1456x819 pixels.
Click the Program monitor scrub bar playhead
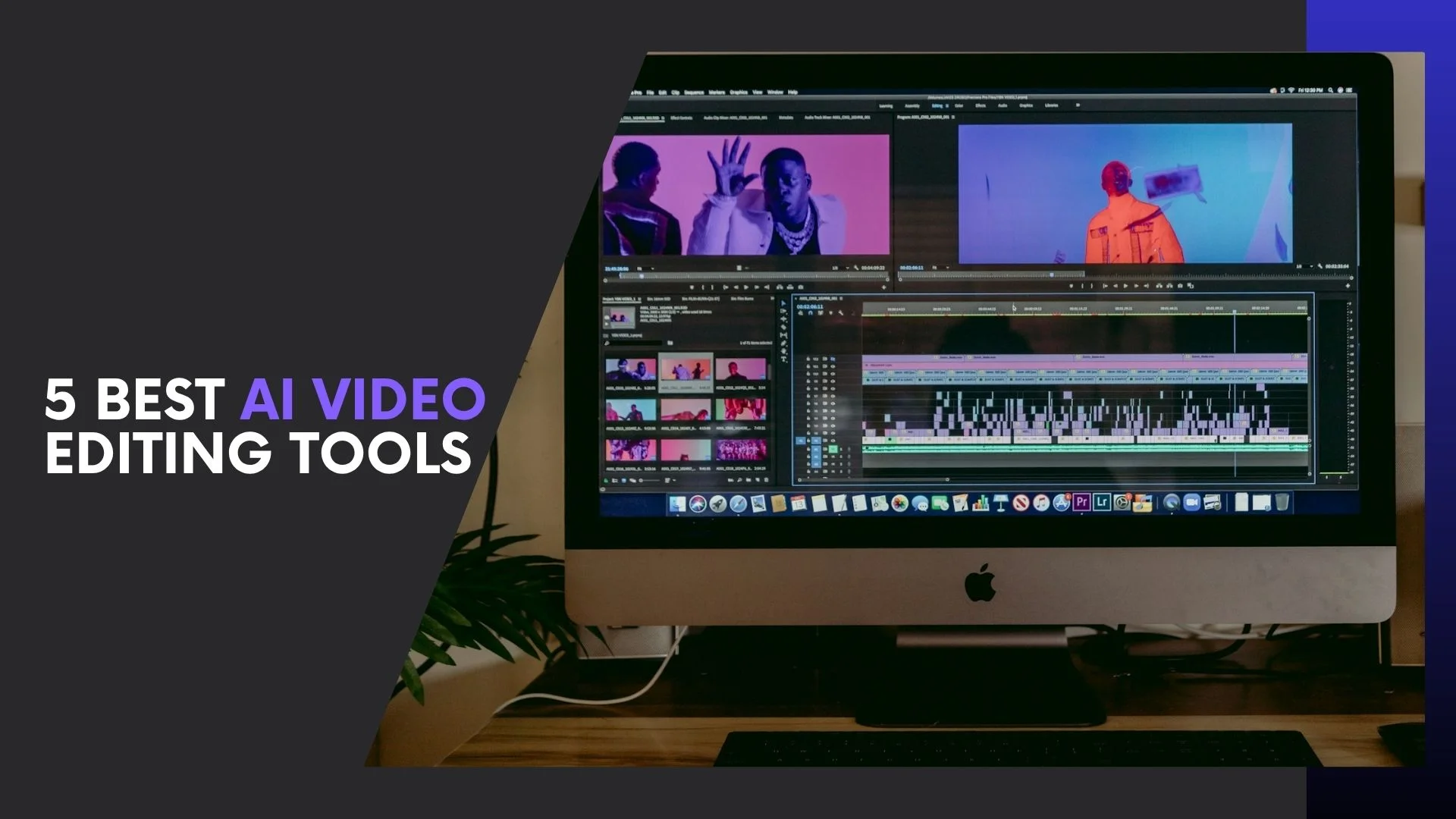pos(1051,275)
